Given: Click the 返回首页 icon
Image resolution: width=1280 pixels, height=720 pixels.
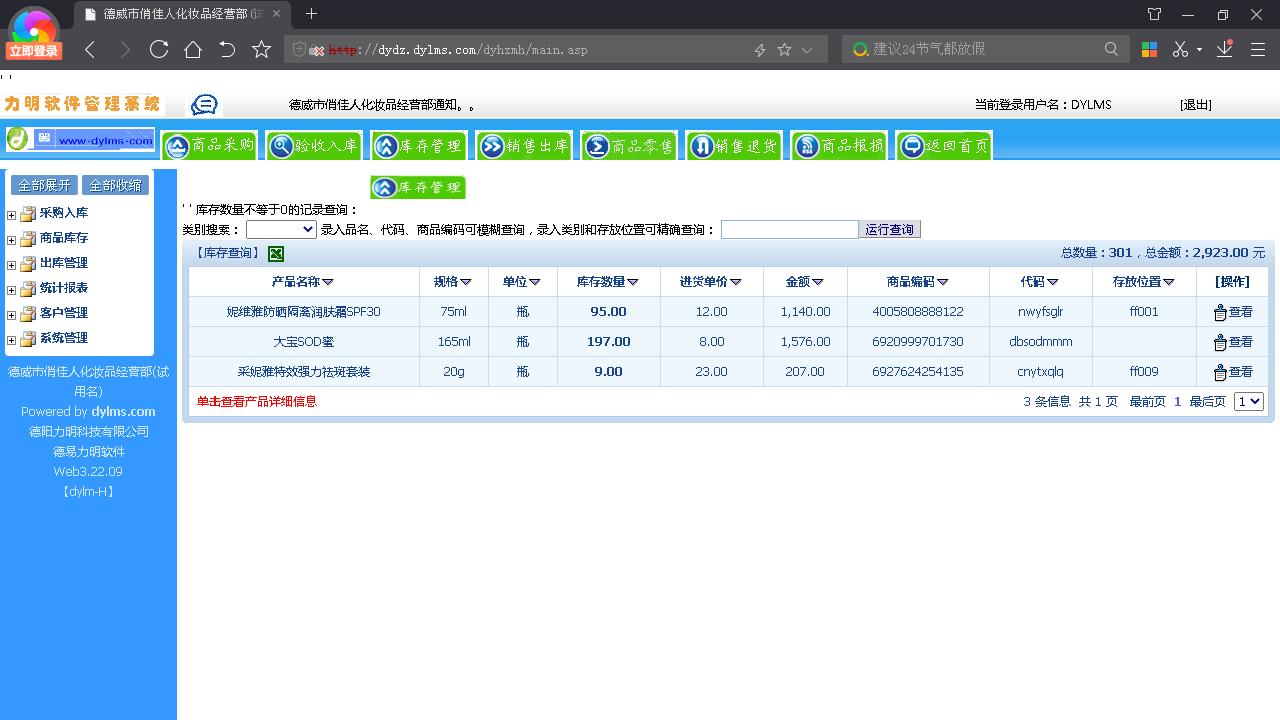Looking at the screenshot, I should pos(941,144).
